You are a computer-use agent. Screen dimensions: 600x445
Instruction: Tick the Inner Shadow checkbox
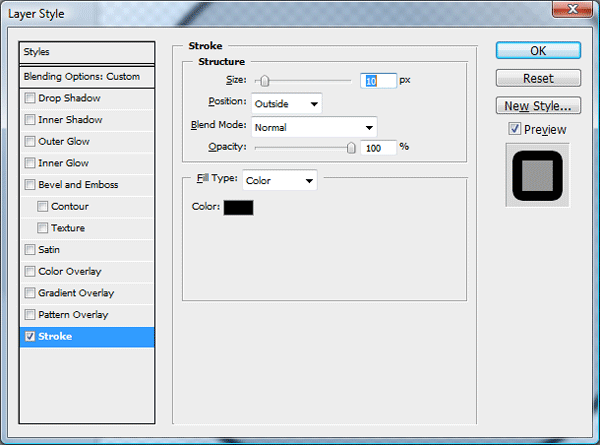pyautogui.click(x=30, y=120)
